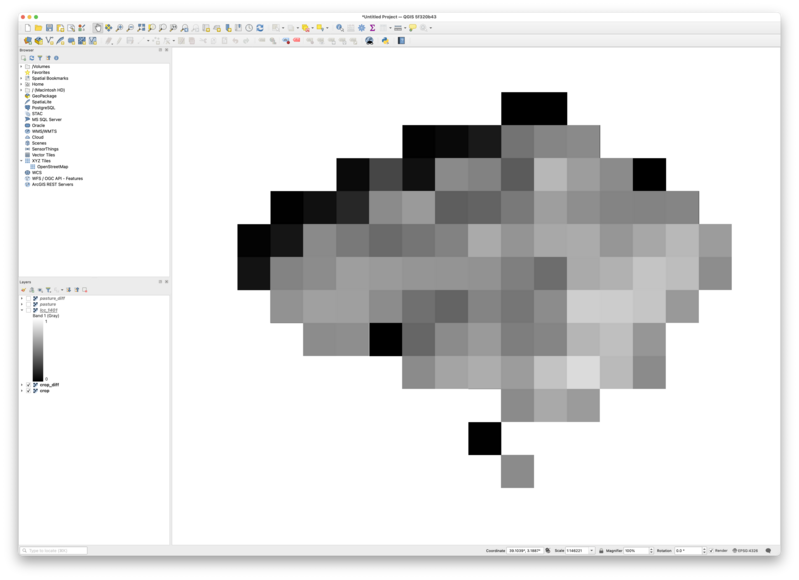Click the EPSG:4326 CRS button
799x580 pixels.
point(745,550)
